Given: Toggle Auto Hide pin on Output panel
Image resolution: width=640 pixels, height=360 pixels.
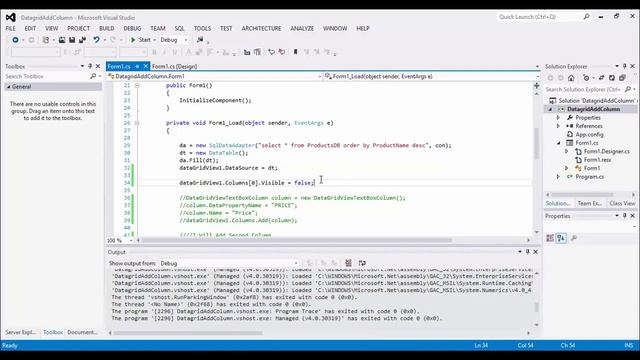Looking at the screenshot, I should (x=527, y=252).
